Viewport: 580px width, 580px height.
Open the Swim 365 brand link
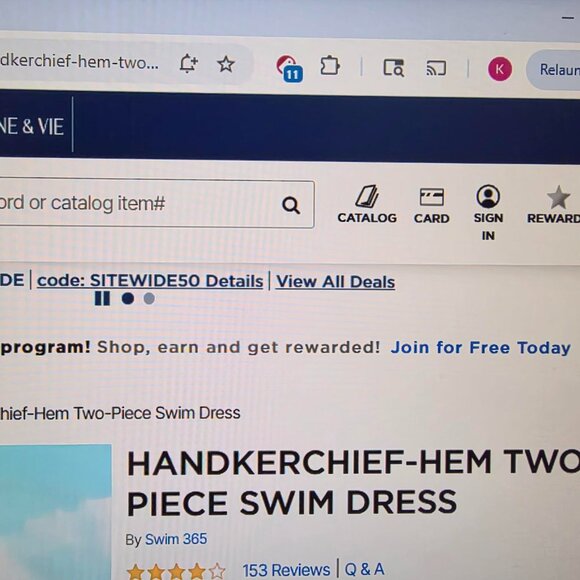pyautogui.click(x=176, y=539)
